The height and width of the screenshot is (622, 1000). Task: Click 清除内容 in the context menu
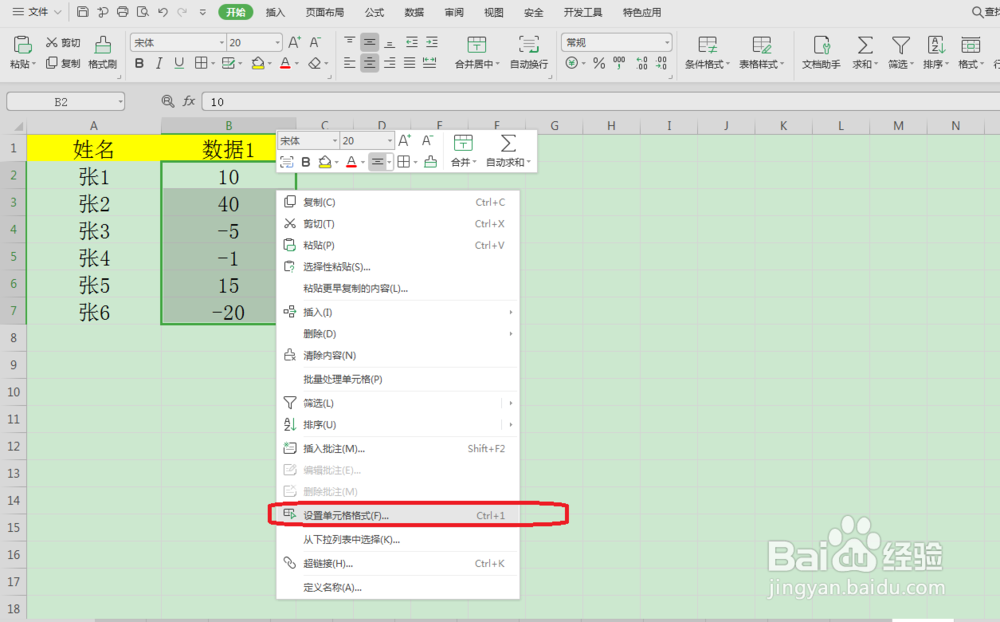coord(330,357)
